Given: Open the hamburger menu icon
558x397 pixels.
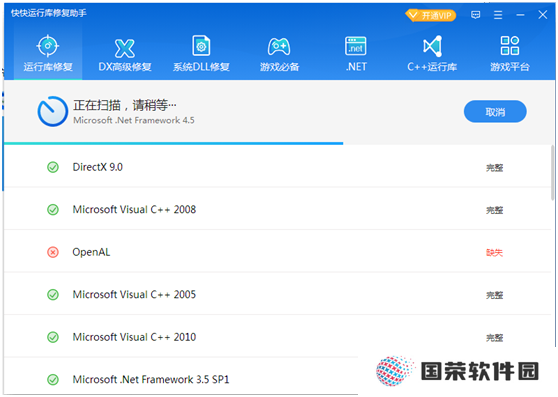Looking at the screenshot, I should point(498,15).
